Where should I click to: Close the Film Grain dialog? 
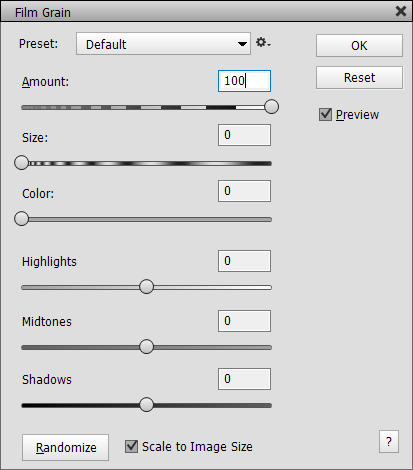coord(401,11)
